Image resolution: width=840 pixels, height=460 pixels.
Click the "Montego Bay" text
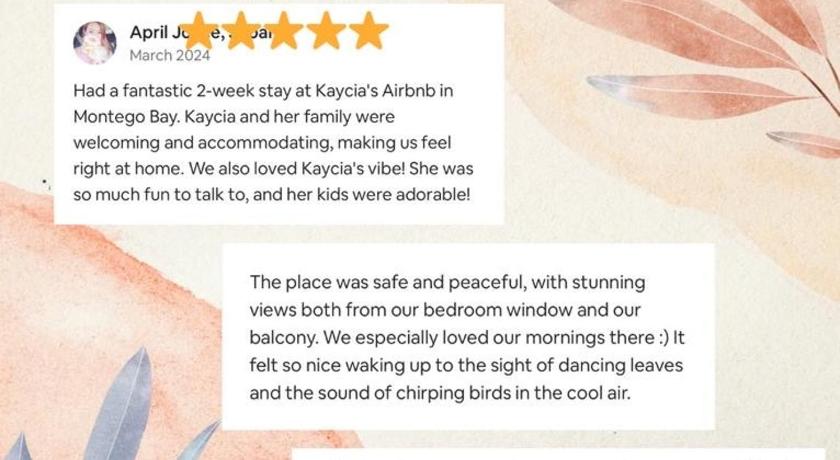tap(125, 117)
